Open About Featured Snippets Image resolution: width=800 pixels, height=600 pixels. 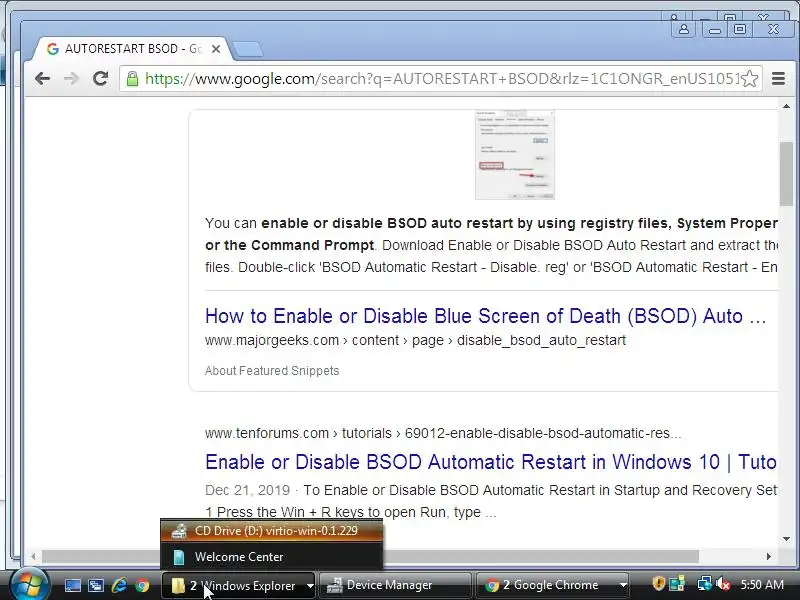(x=272, y=371)
